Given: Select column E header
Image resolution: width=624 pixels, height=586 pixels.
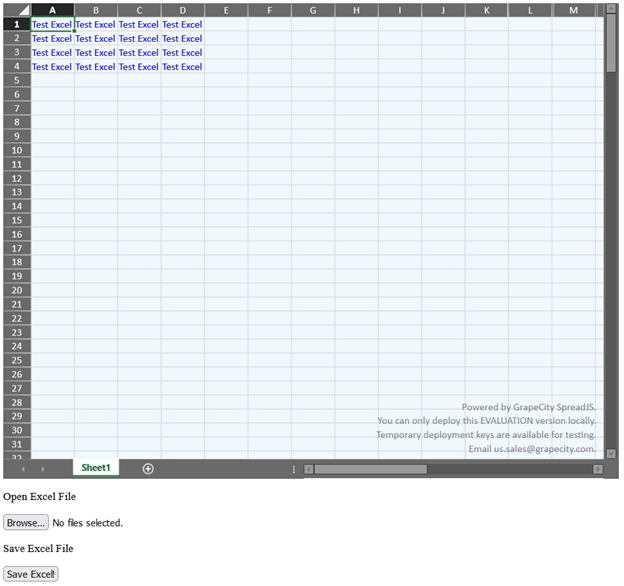Looking at the screenshot, I should click(226, 10).
